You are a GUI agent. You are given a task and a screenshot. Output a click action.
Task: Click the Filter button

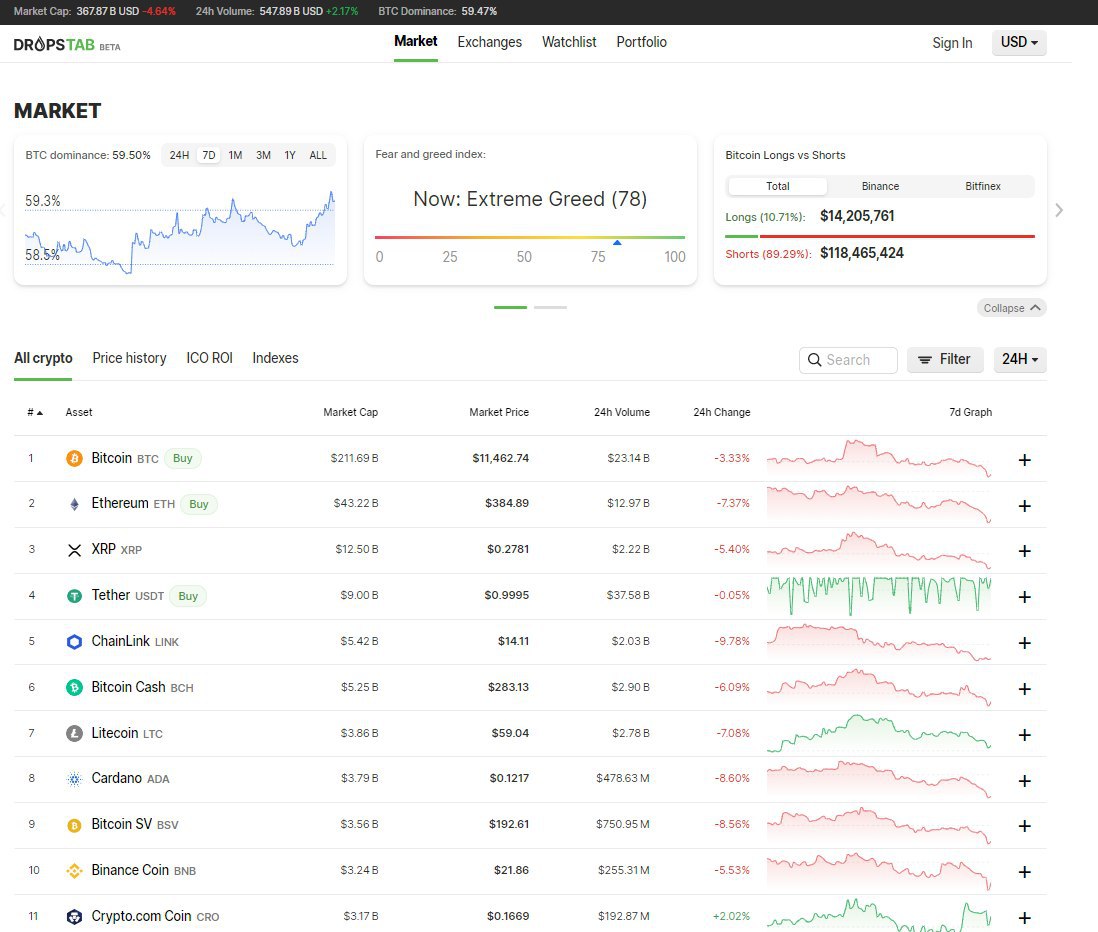point(945,359)
